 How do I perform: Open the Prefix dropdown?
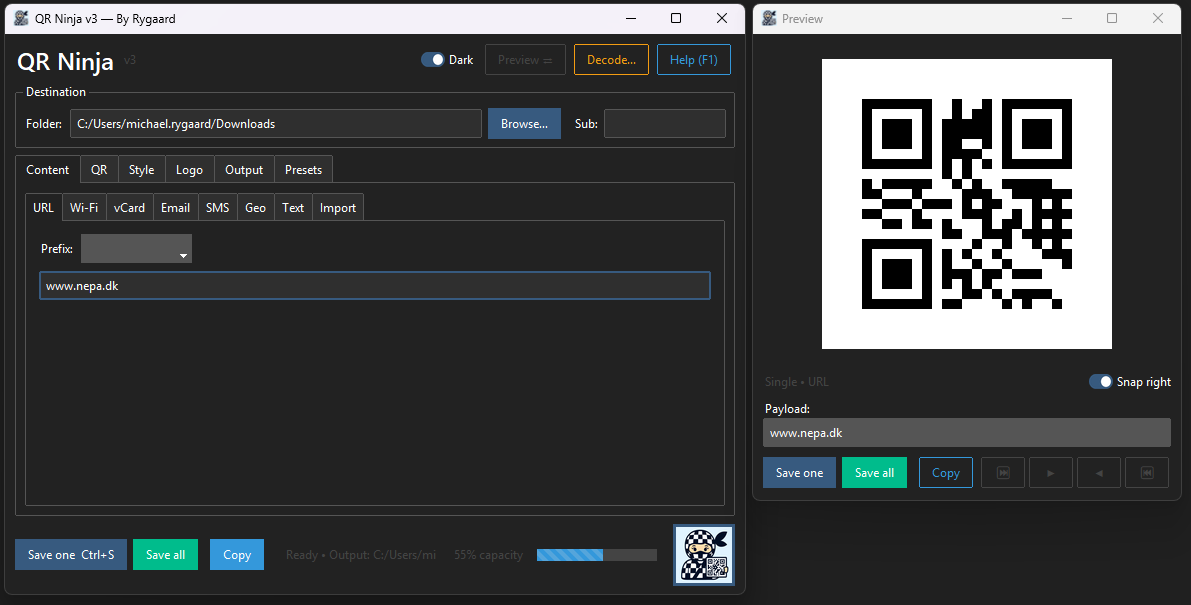point(137,248)
